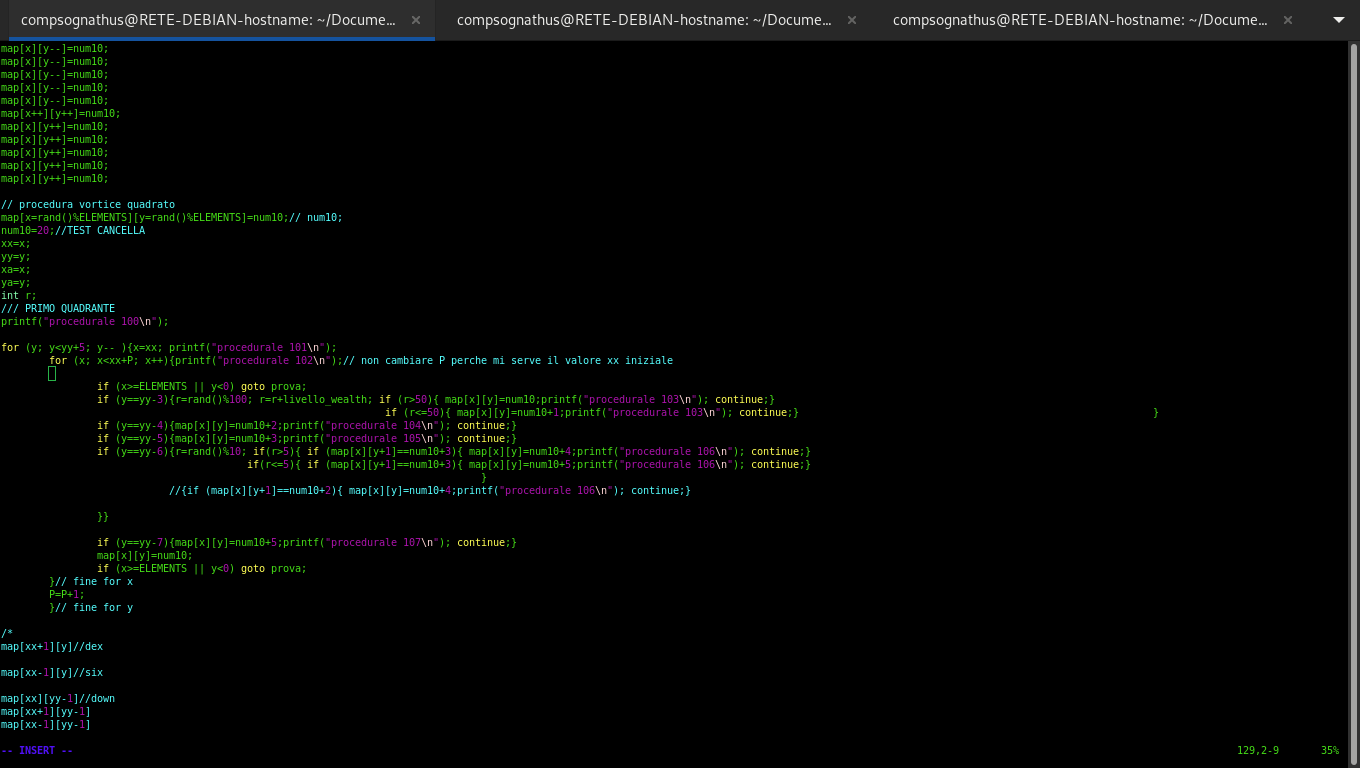Click the commented '//{if (map[x][y+1]==num10+2)' line
This screenshot has height=768, width=1360.
[430, 490]
